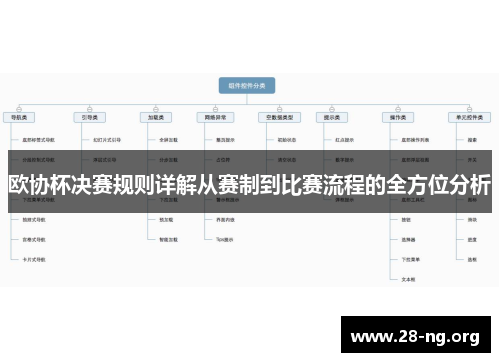Click the 底部标签式导航 leaf item

coord(38,140)
